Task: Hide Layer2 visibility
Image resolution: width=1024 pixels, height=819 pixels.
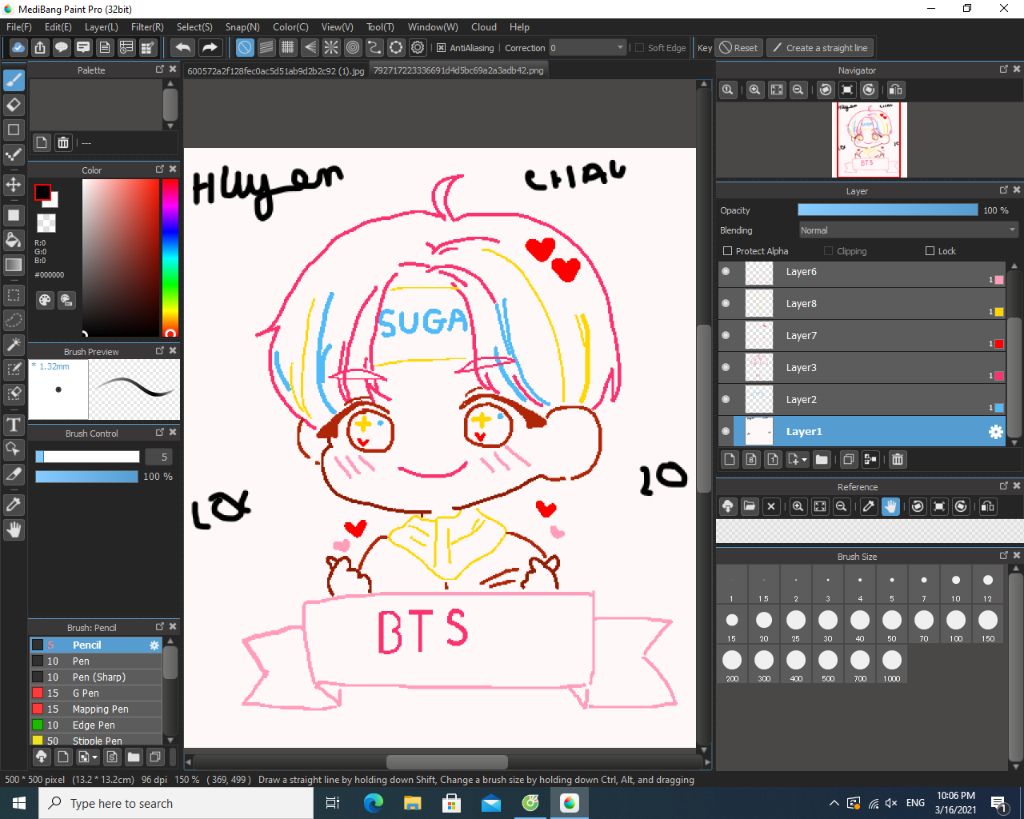Action: tap(726, 399)
